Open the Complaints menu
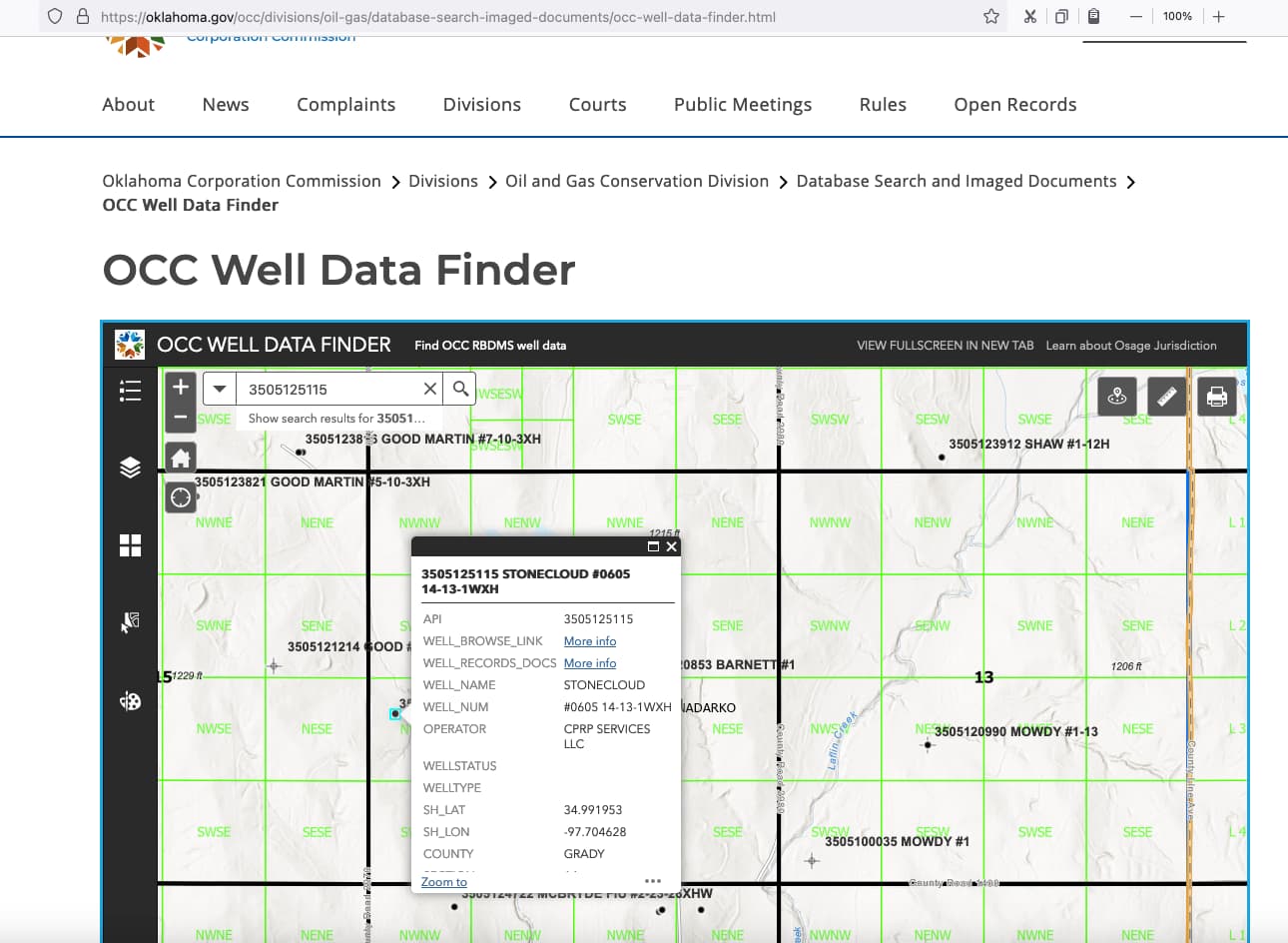Viewport: 1288px width, 943px height. pyautogui.click(x=346, y=105)
